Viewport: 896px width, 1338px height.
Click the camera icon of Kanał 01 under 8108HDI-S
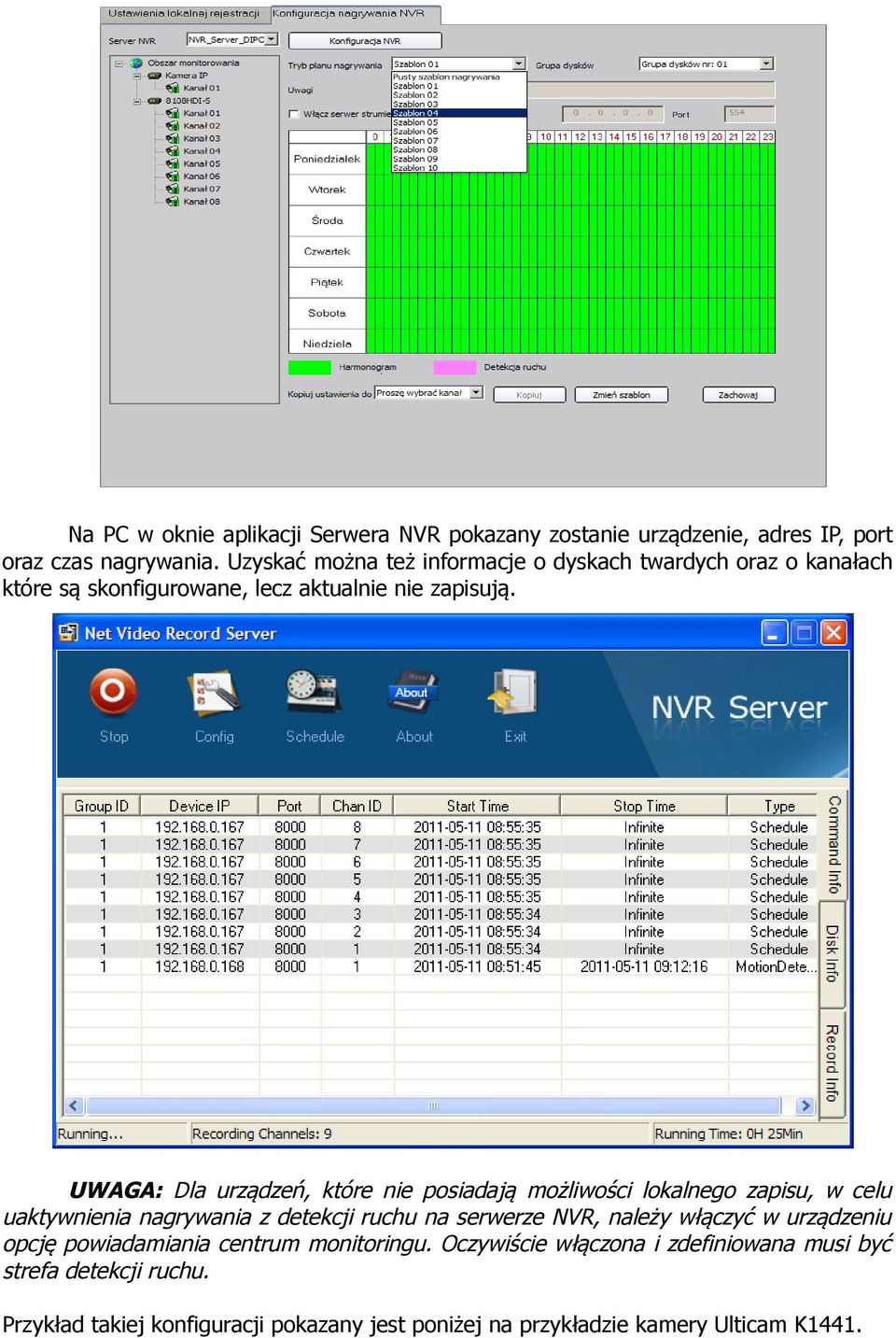click(x=172, y=114)
